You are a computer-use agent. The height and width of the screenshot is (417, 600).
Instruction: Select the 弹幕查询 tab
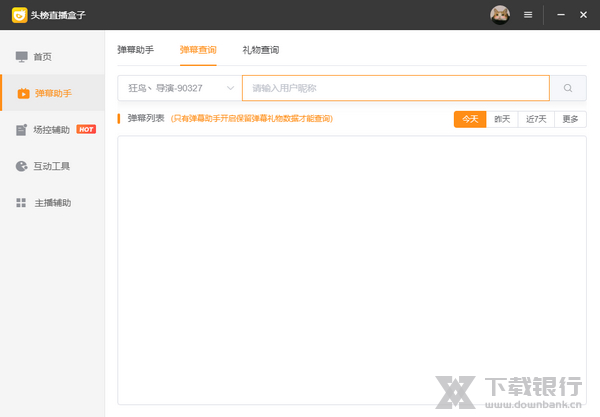[x=197, y=49]
